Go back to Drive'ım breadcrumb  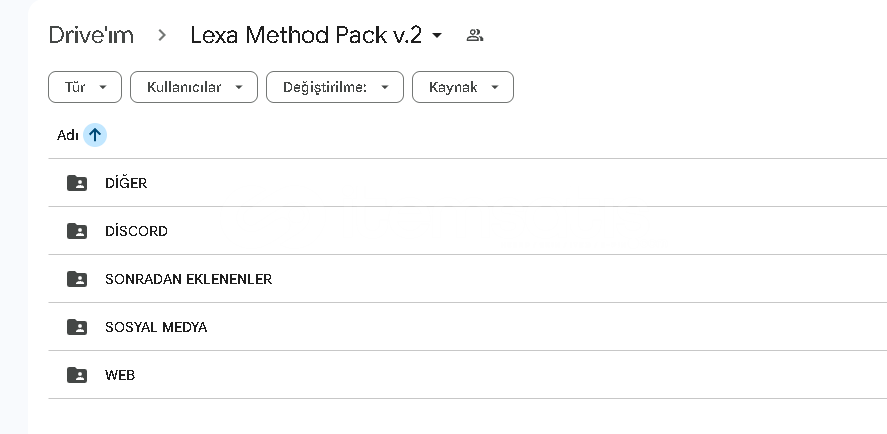coord(91,35)
